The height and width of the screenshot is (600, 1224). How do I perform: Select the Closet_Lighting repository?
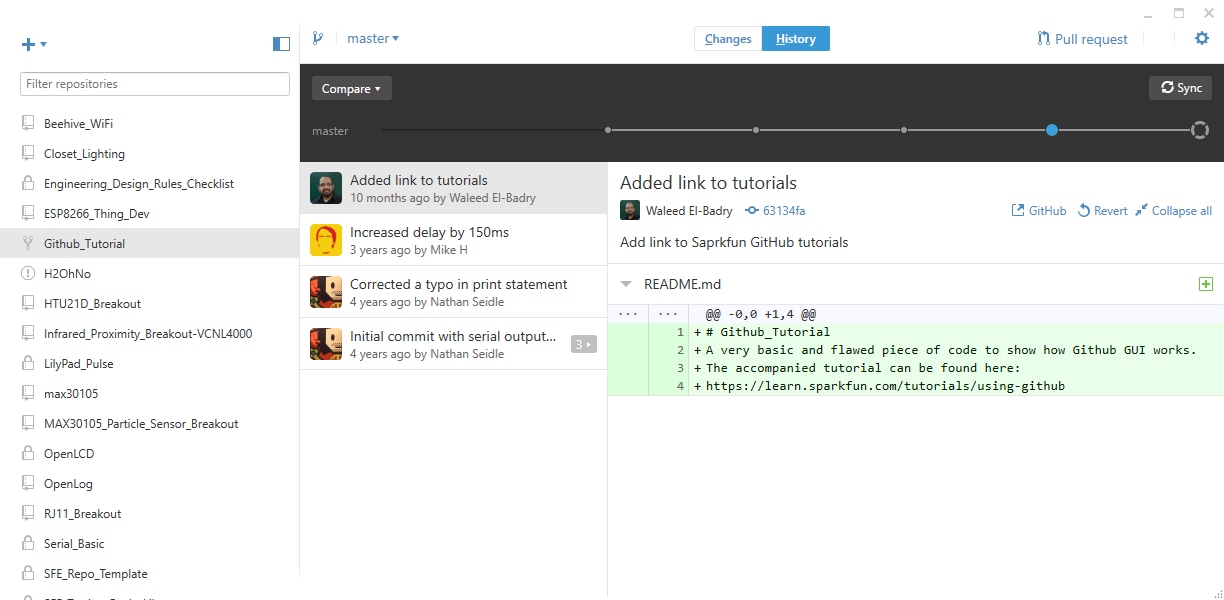[x=150, y=154]
